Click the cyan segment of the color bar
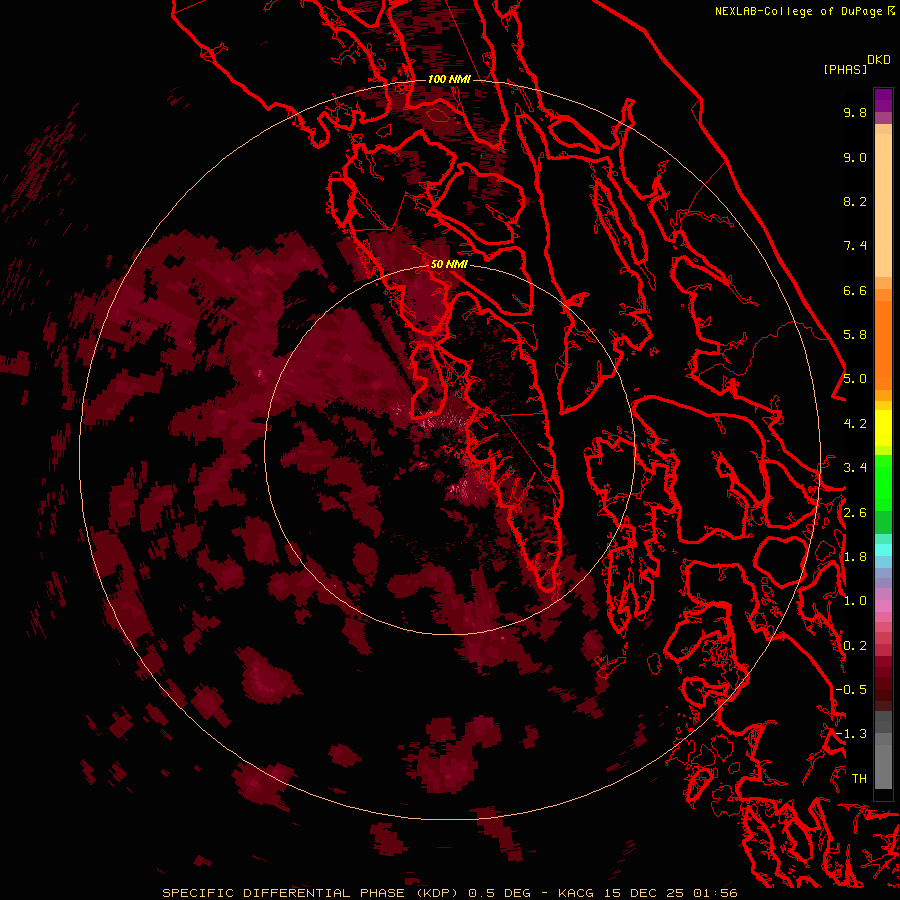 pyautogui.click(x=883, y=550)
